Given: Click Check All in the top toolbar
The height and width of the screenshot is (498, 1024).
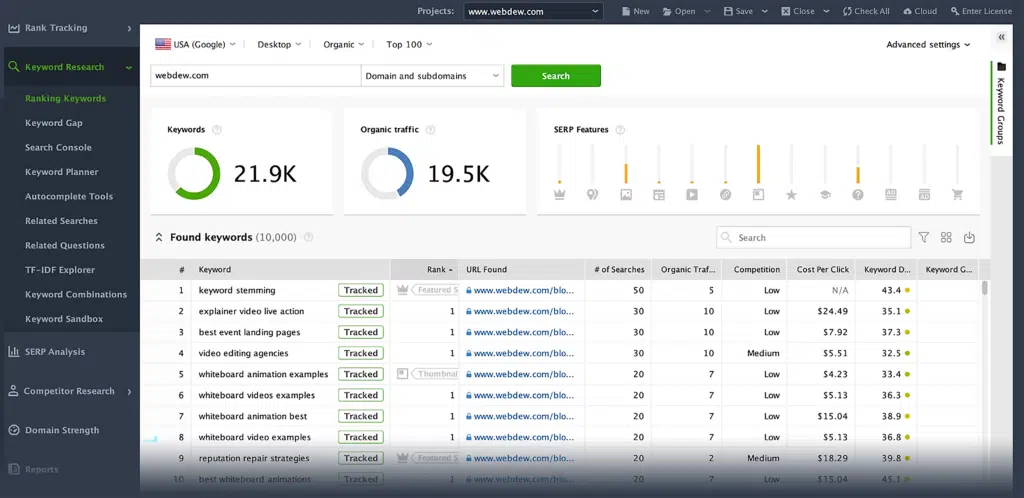Looking at the screenshot, I should pos(866,11).
